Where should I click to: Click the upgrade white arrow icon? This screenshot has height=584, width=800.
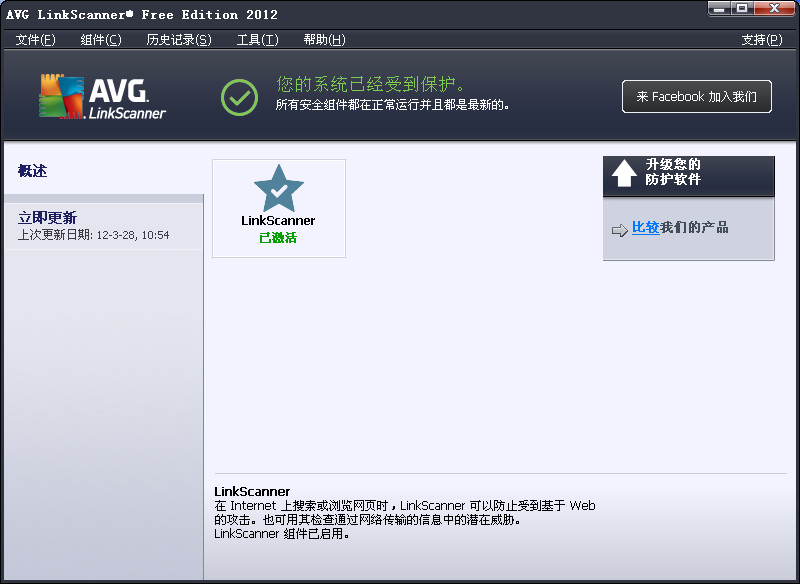pos(624,173)
